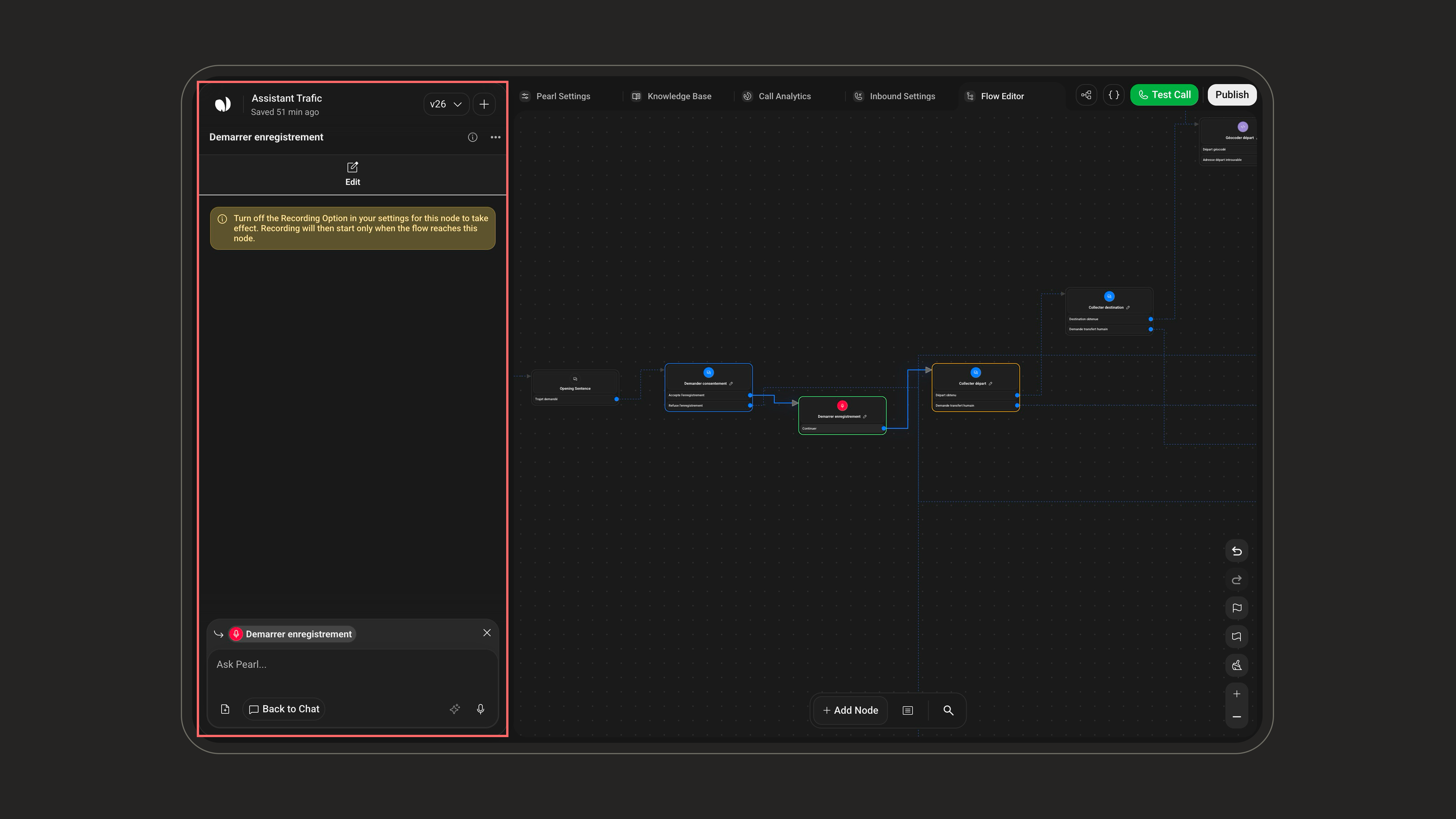Image resolution: width=1456 pixels, height=819 pixels.
Task: Rename Demander consentement via pencil icon
Action: point(731,384)
